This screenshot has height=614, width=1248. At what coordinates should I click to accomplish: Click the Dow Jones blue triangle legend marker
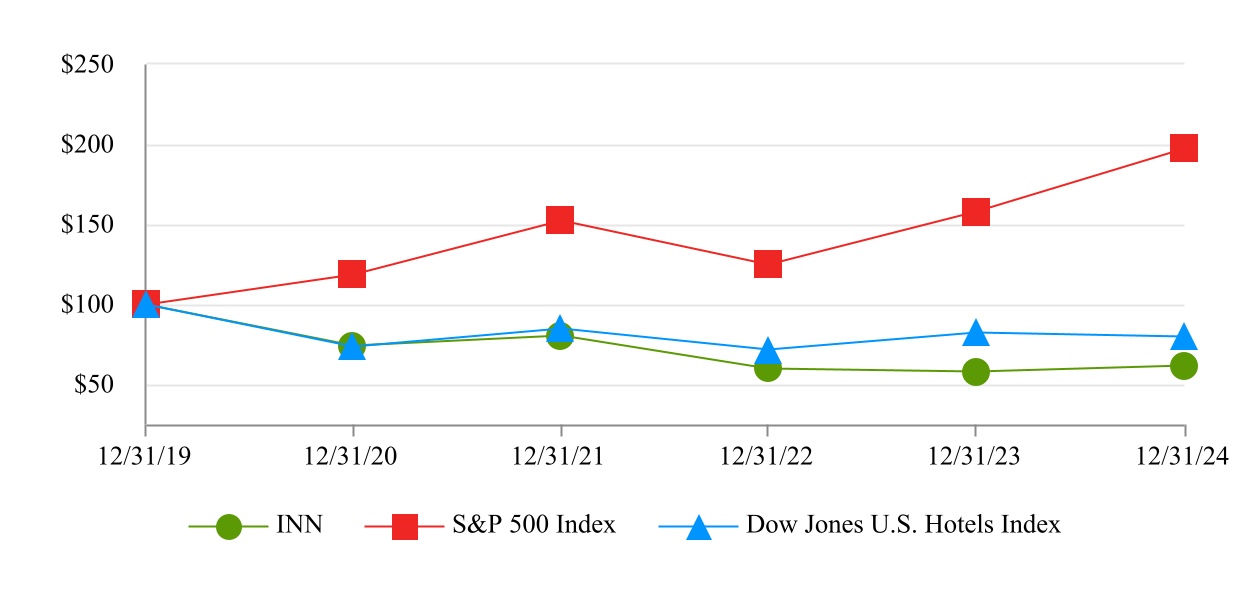point(698,527)
